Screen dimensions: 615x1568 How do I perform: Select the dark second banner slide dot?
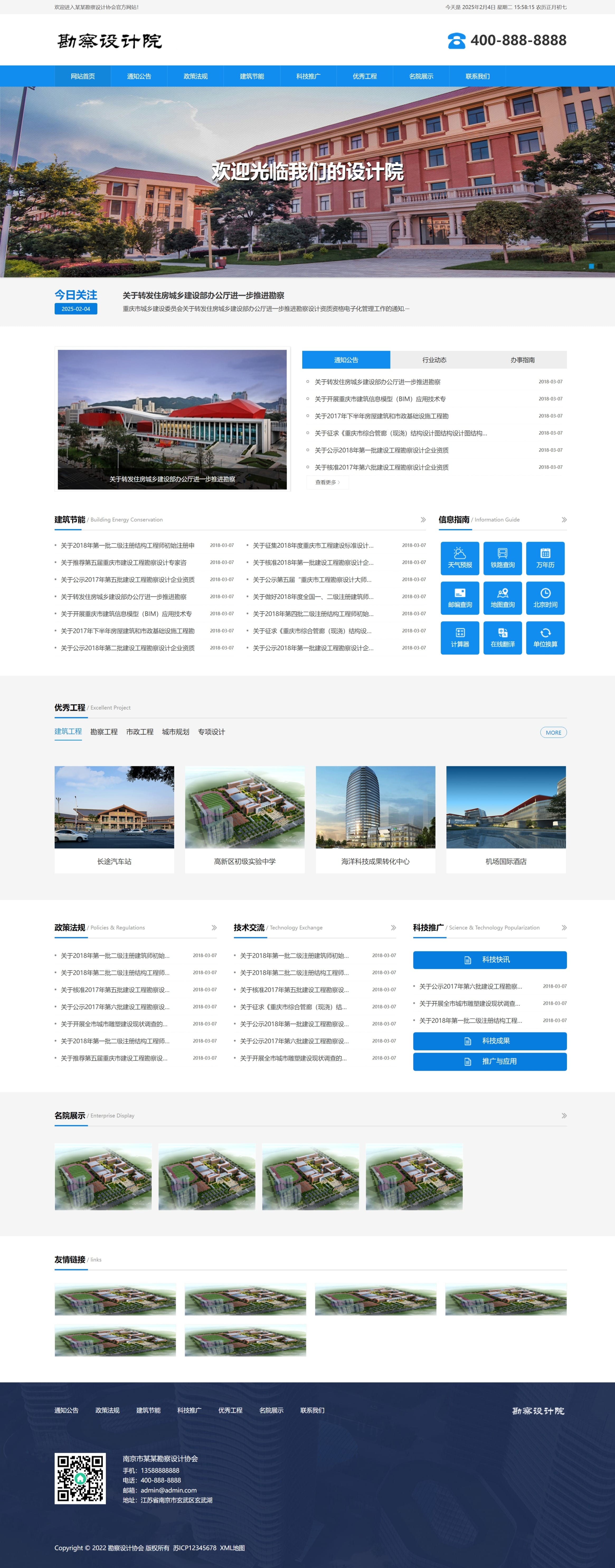click(x=600, y=266)
